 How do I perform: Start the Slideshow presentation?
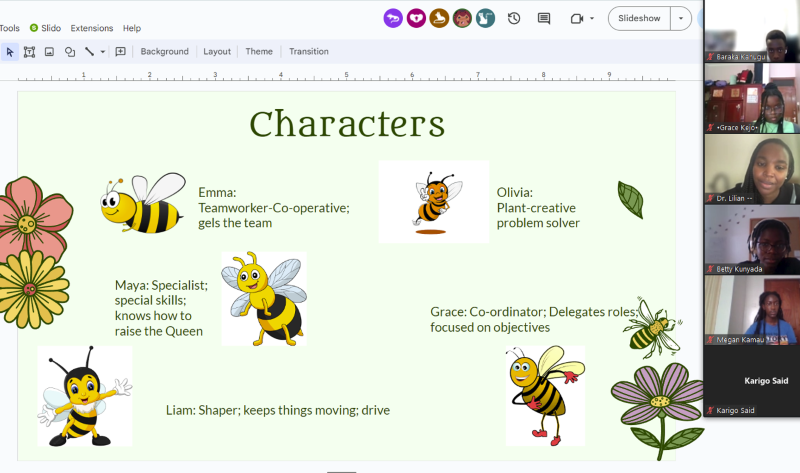tap(639, 18)
